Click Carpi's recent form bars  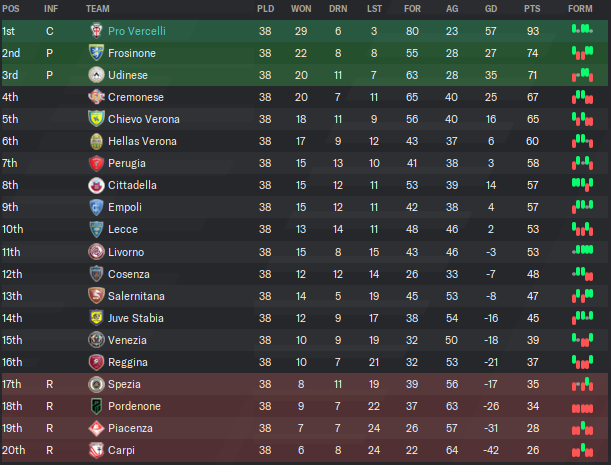tap(583, 450)
